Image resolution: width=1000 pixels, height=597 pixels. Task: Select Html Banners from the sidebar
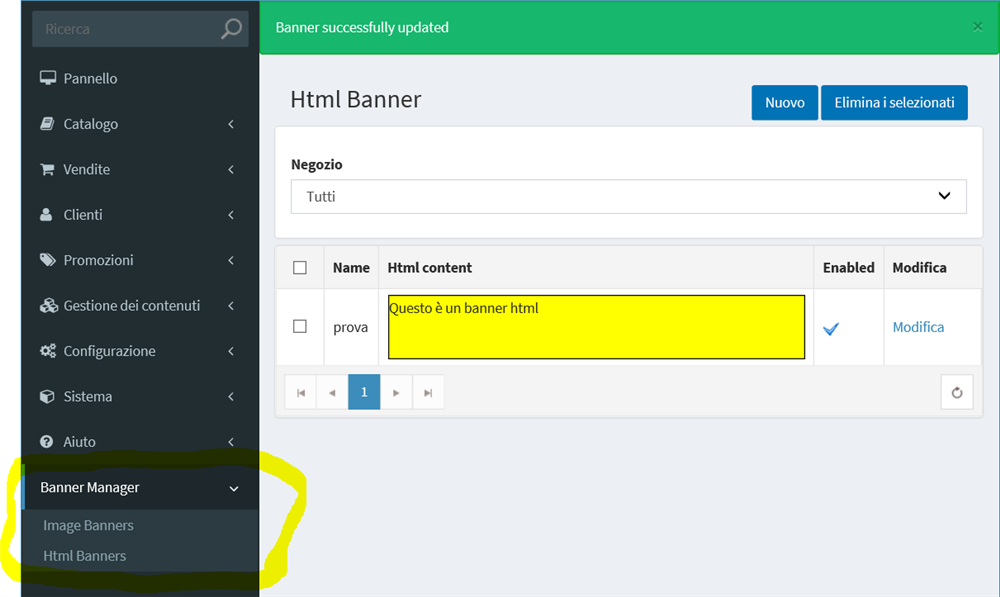tap(84, 556)
